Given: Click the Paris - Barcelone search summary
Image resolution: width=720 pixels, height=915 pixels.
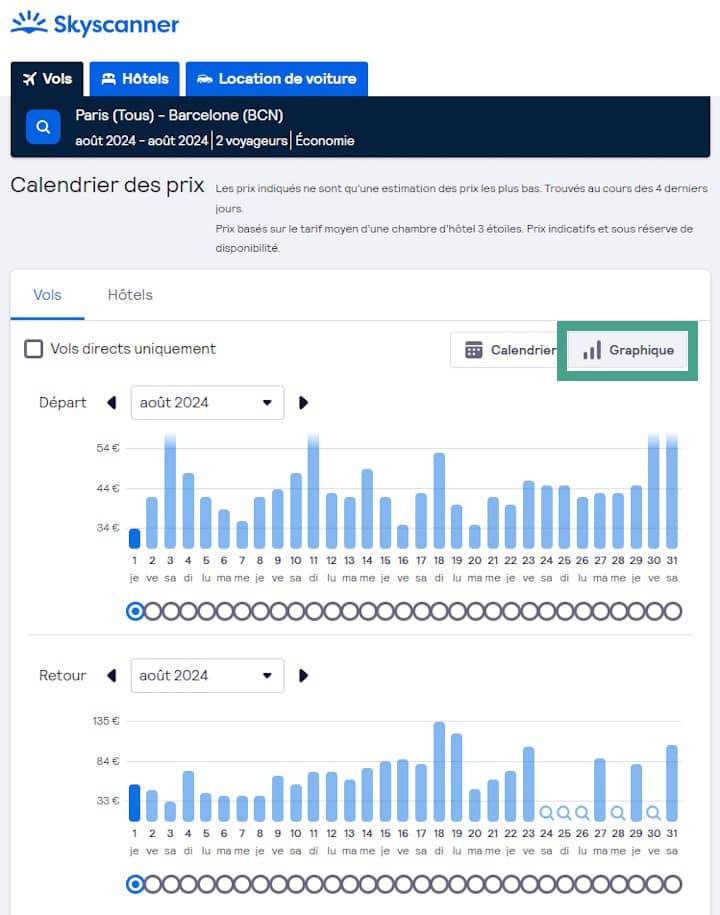Looking at the screenshot, I should tap(215, 127).
